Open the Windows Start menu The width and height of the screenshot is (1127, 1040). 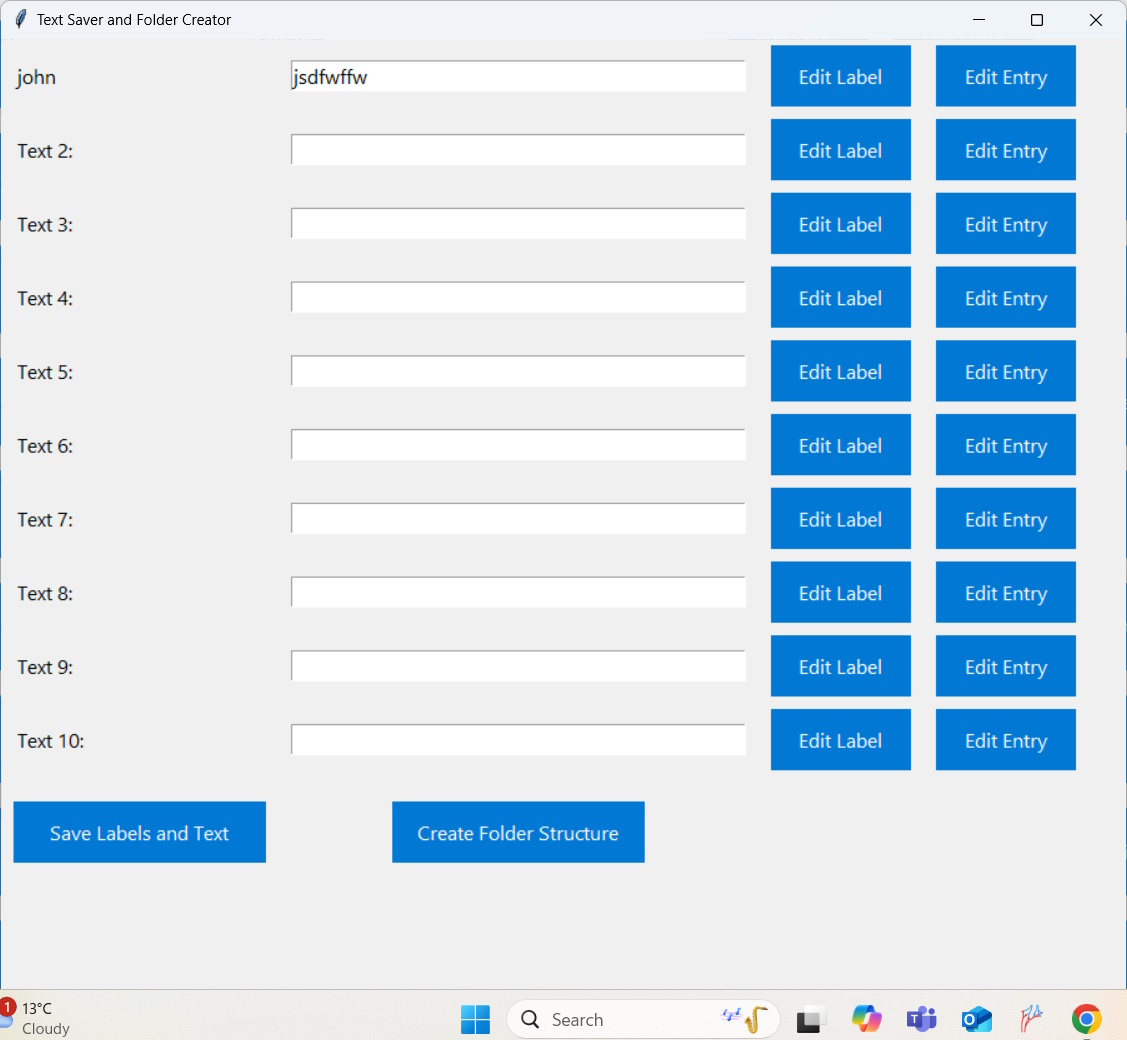coord(475,1019)
